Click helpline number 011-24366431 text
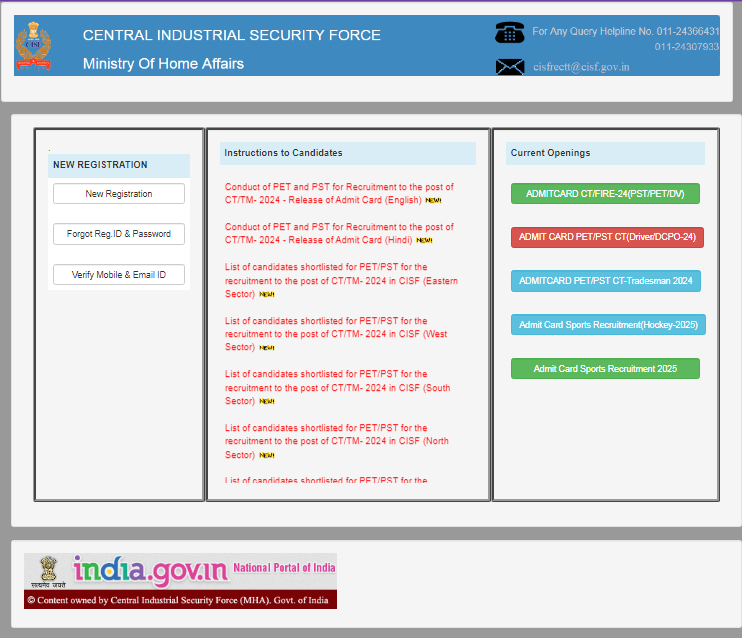 click(x=688, y=31)
